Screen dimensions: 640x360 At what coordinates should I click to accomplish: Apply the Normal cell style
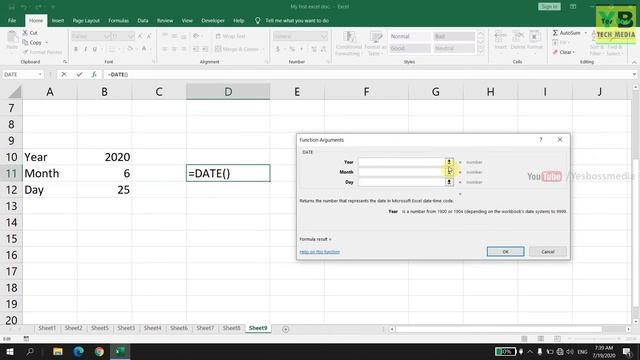(410, 36)
